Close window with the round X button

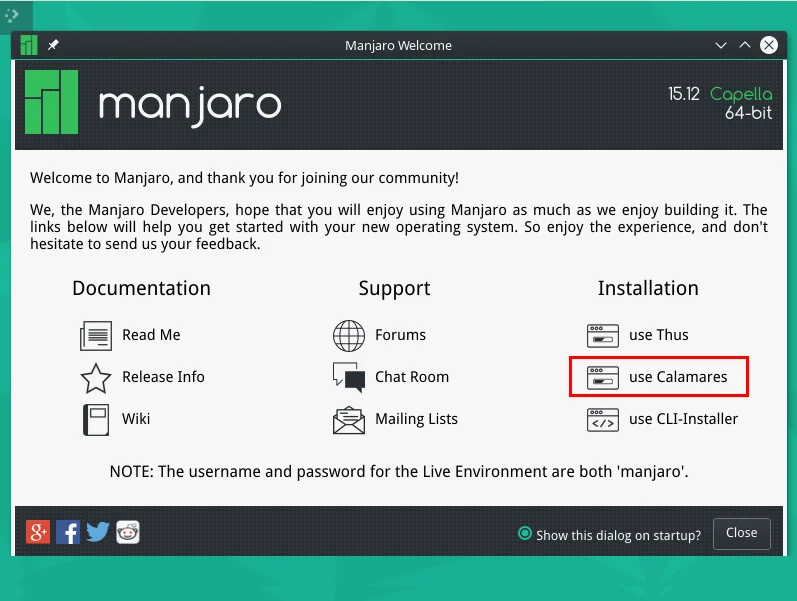[x=769, y=45]
